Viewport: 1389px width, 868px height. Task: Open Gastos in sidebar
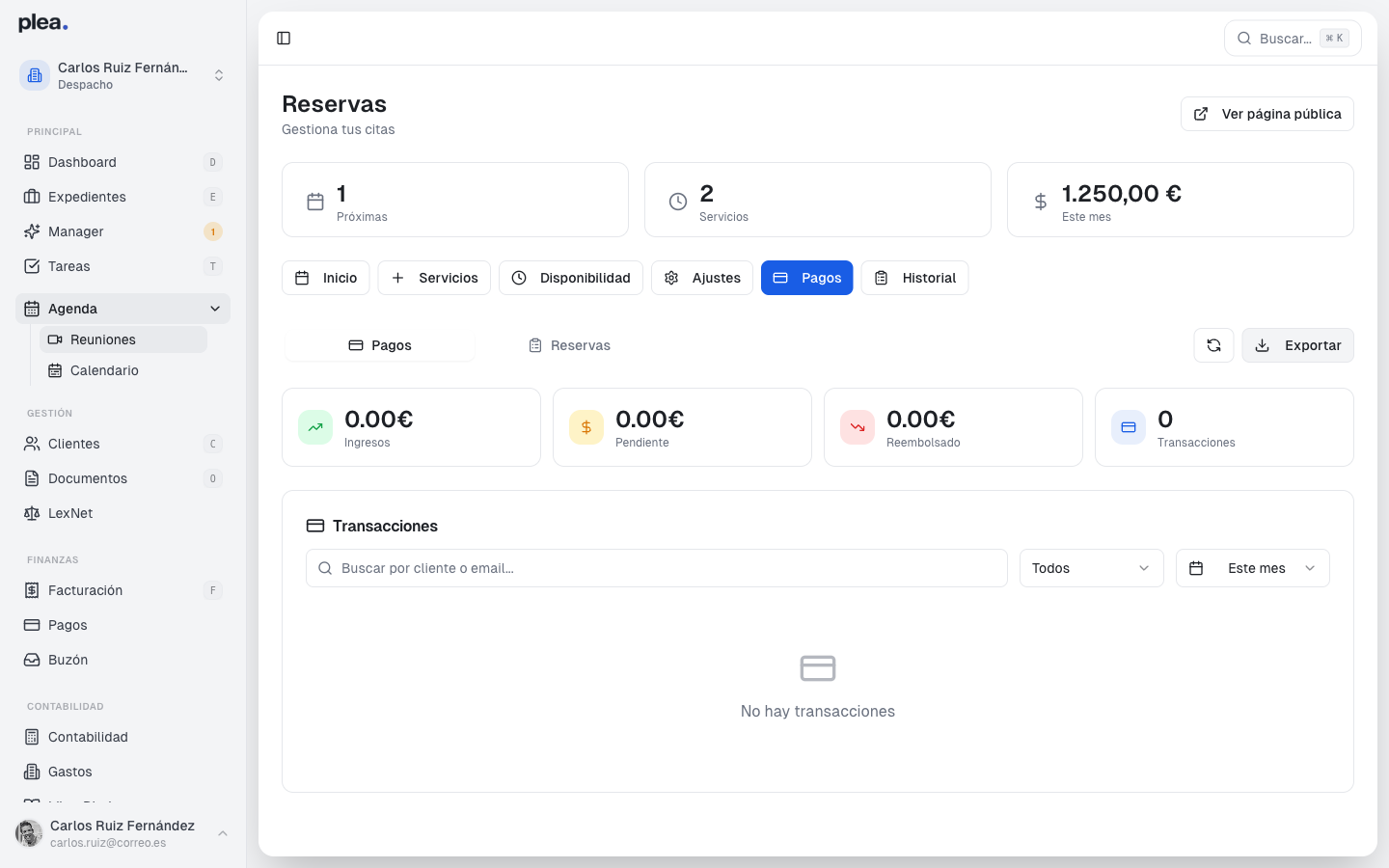click(123, 772)
